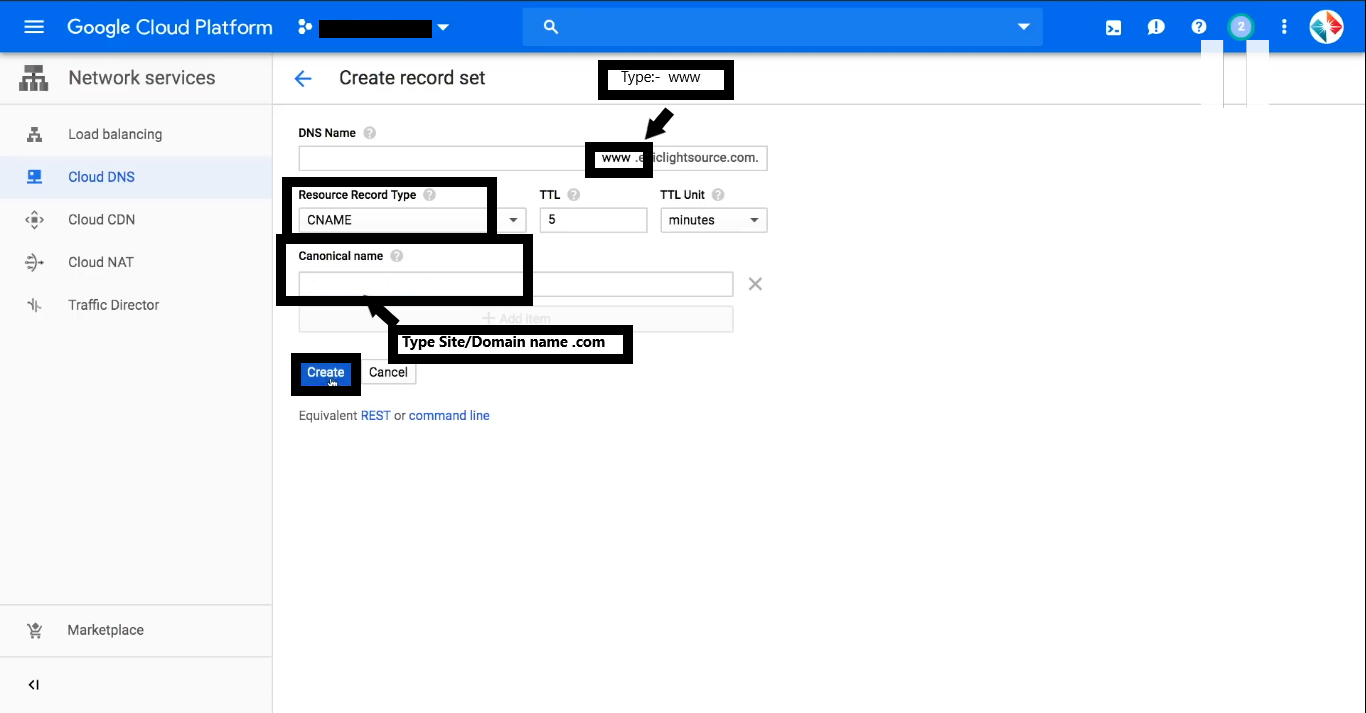Open the DNS Name help tooltip icon
The width and height of the screenshot is (1366, 713).
[369, 132]
